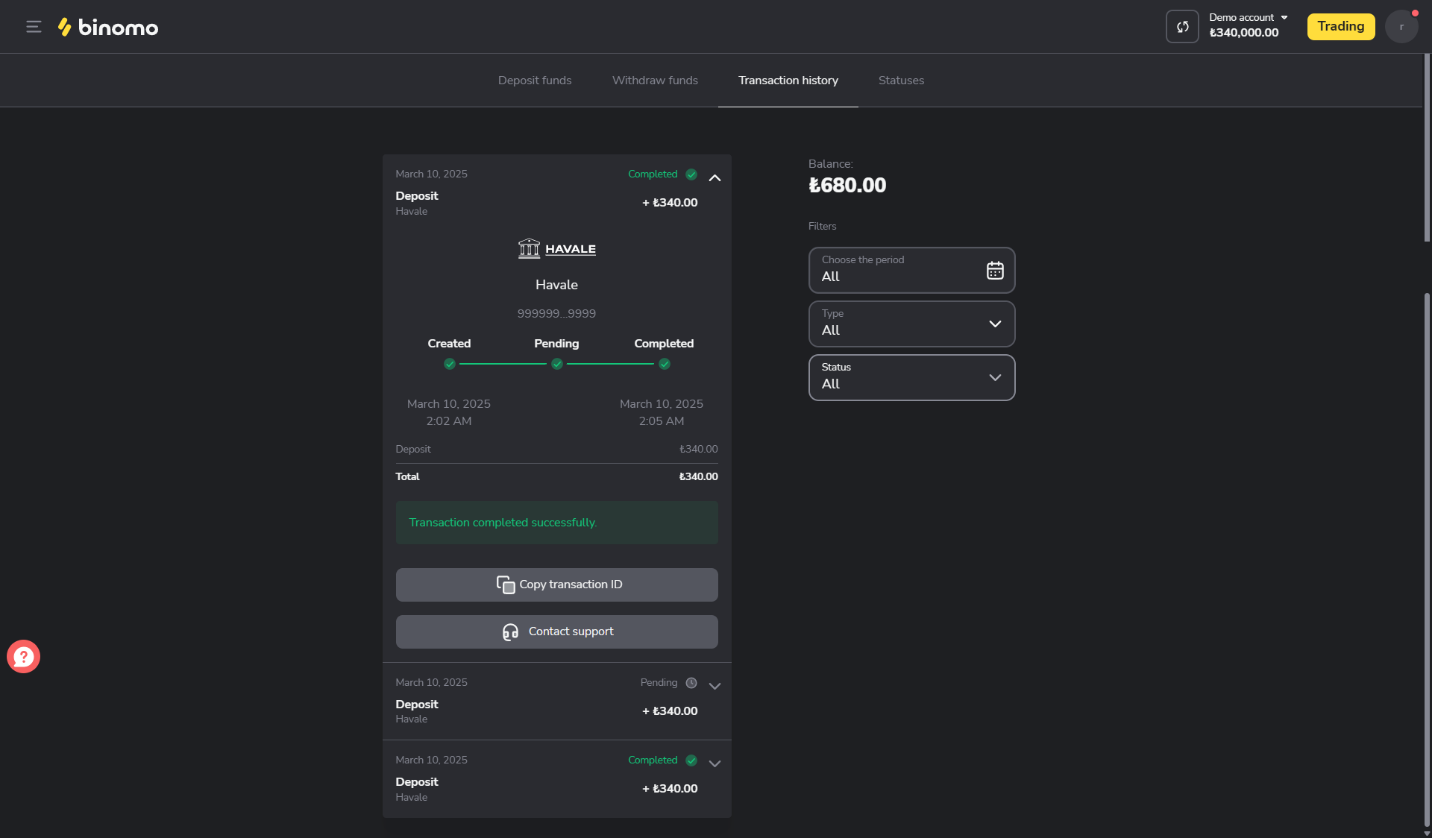Click the Binomo logo
1432x838 pixels.
[108, 27]
